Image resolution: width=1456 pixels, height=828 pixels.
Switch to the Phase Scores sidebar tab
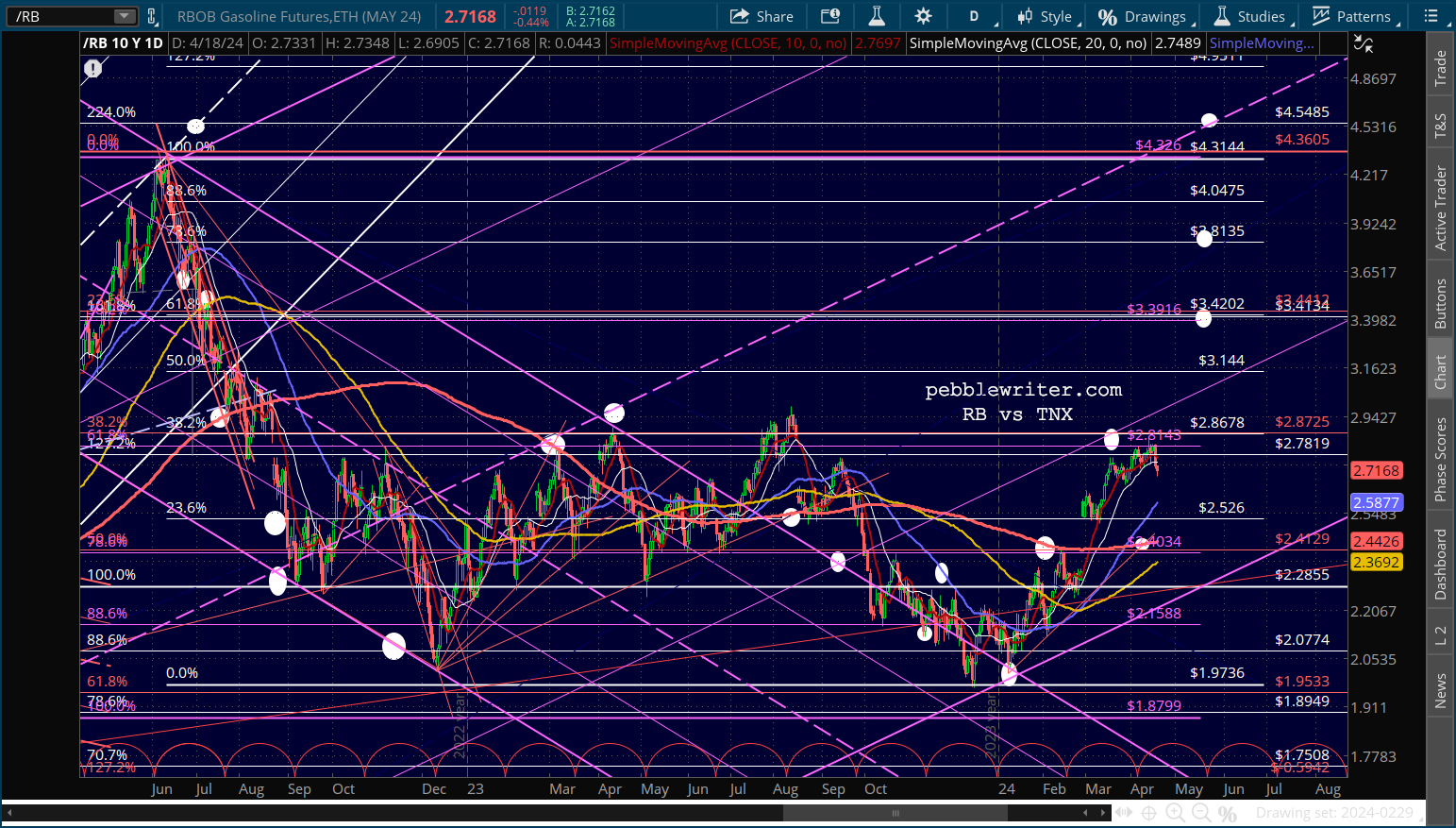1441,459
